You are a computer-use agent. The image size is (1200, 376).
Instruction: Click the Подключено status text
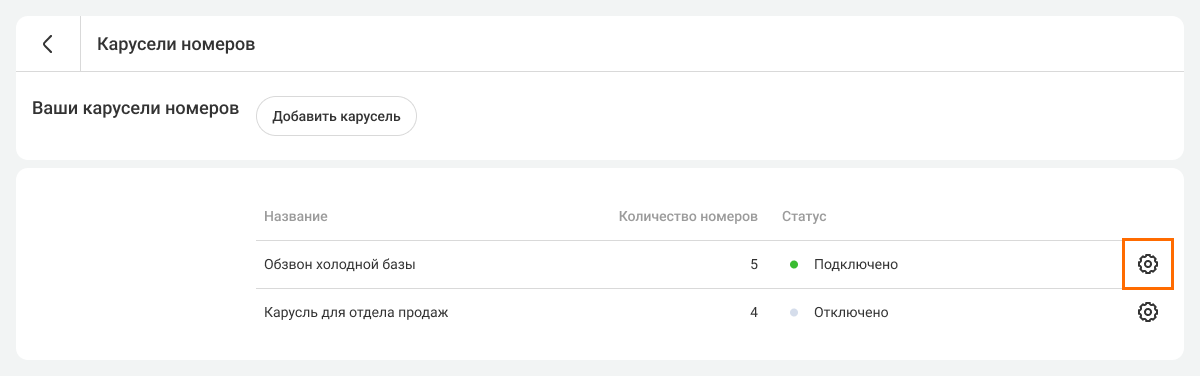[856, 265]
